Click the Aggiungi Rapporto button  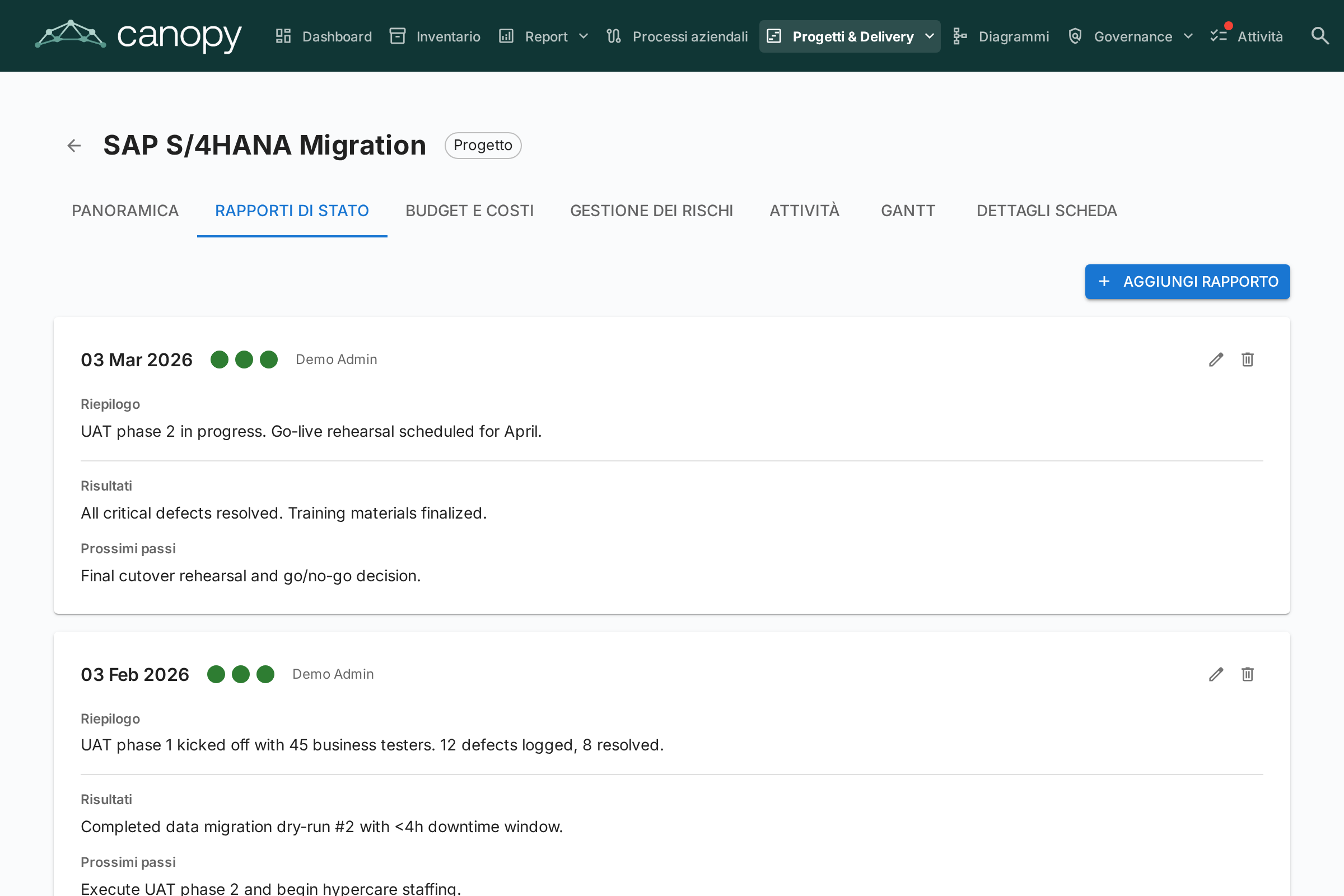coord(1187,282)
